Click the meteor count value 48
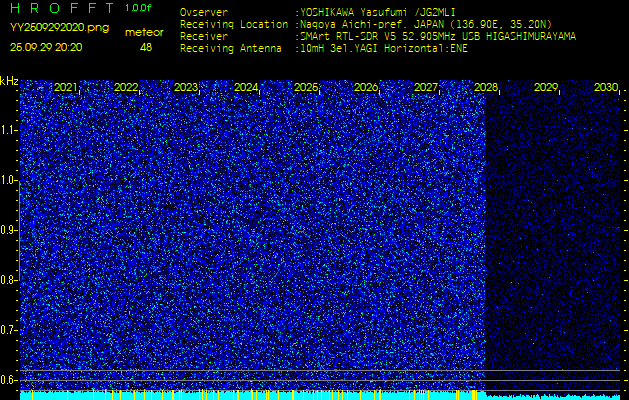629x400 pixels. tap(146, 47)
